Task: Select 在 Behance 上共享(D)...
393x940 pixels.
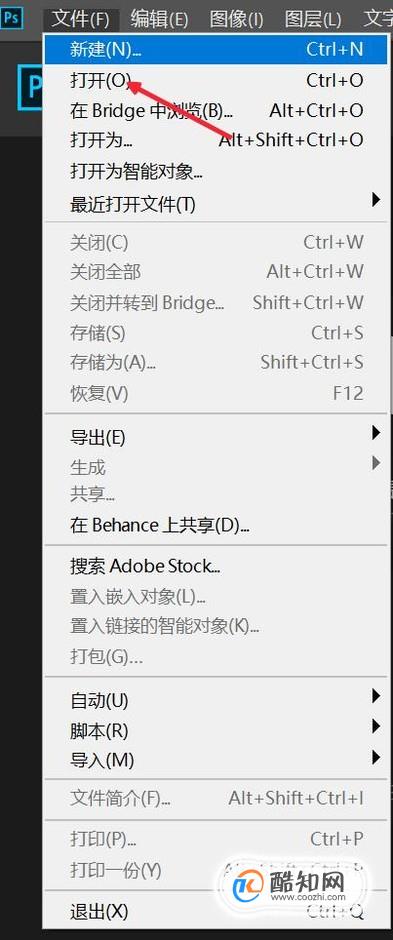Action: 216,526
